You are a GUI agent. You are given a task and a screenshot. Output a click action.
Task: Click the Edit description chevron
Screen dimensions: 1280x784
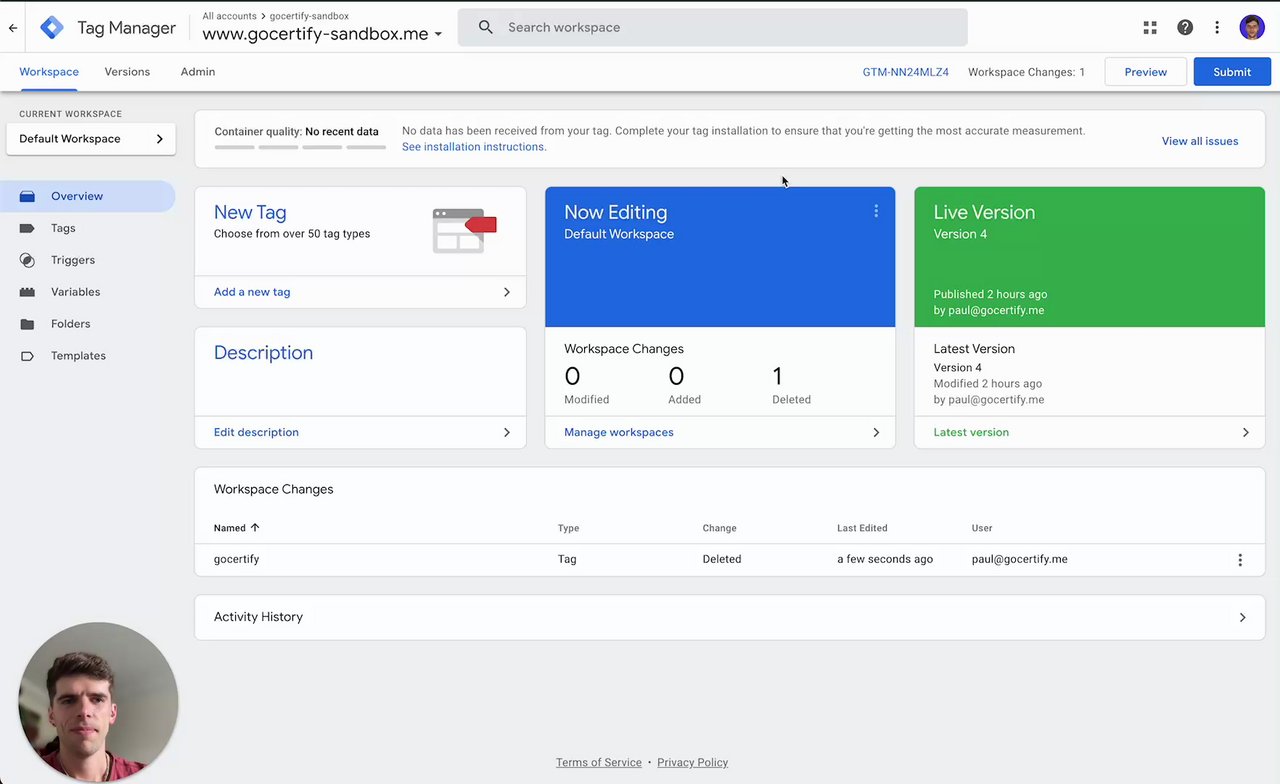507,432
